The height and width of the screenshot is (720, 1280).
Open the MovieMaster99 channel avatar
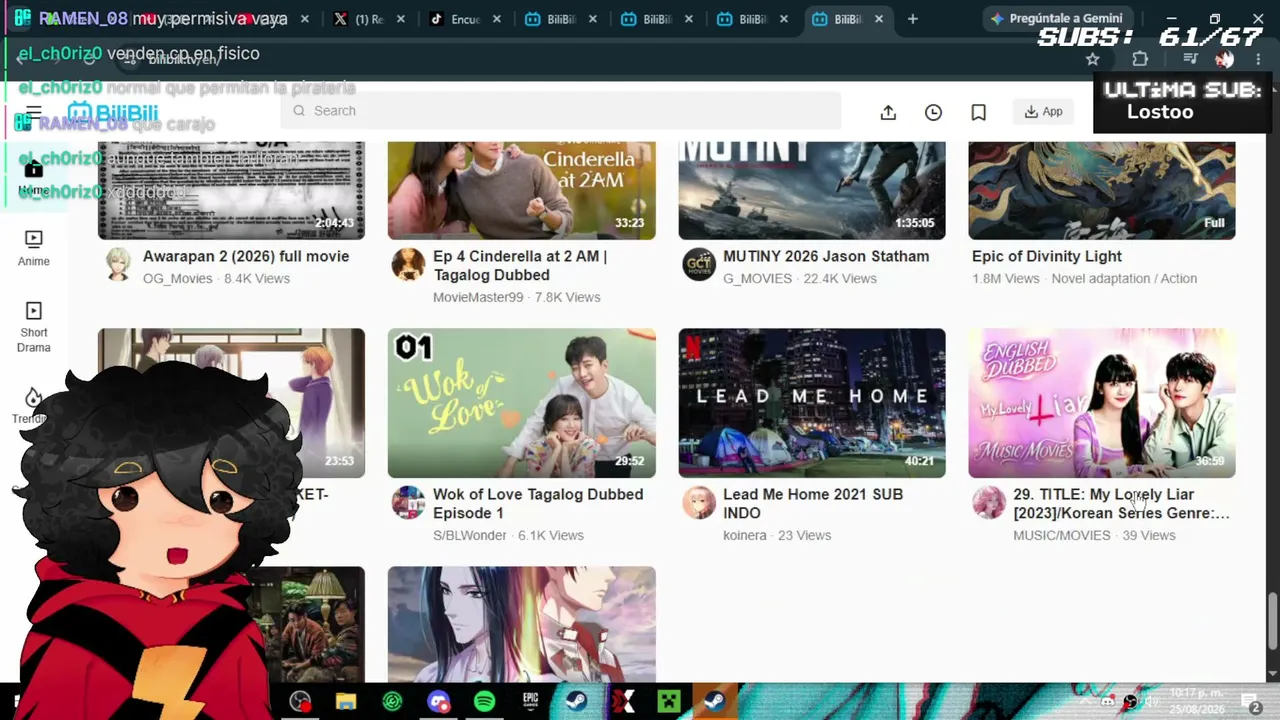(x=408, y=265)
